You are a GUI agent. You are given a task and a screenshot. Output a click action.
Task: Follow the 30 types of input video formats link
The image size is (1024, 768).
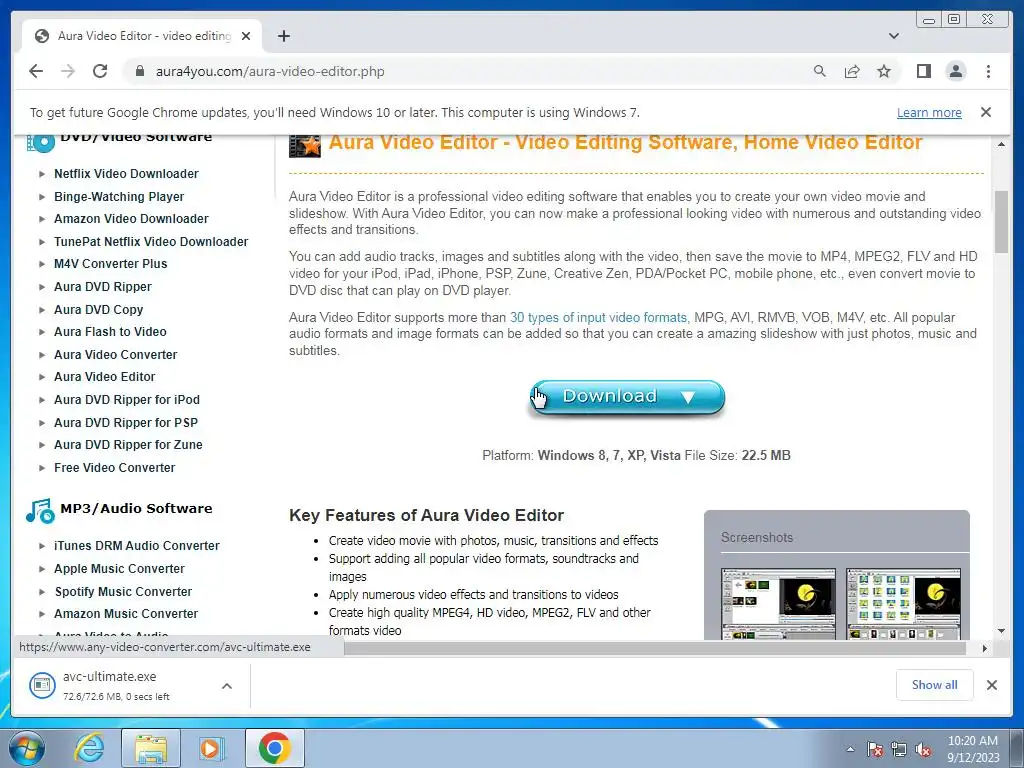pyautogui.click(x=598, y=317)
